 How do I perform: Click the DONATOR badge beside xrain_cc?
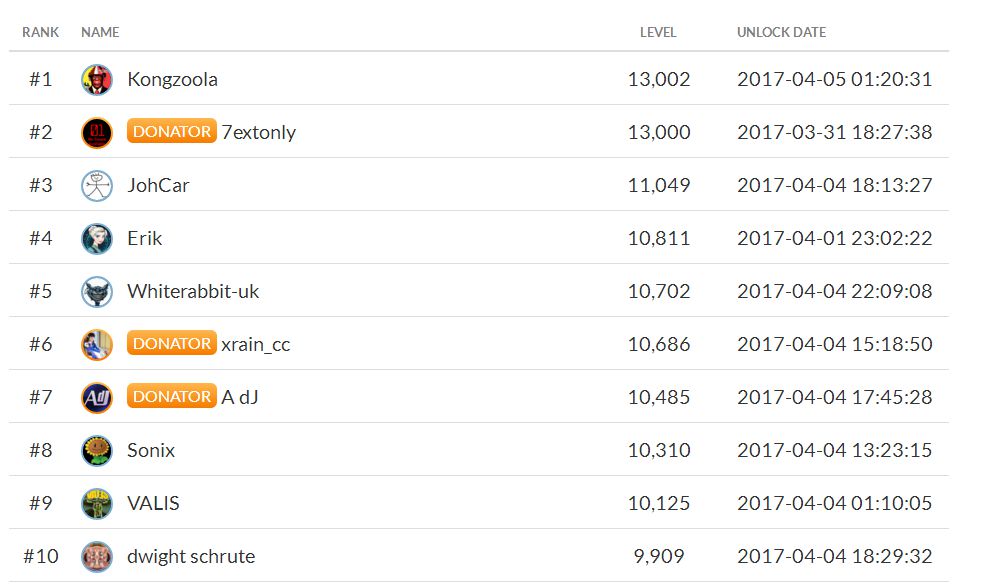point(170,343)
